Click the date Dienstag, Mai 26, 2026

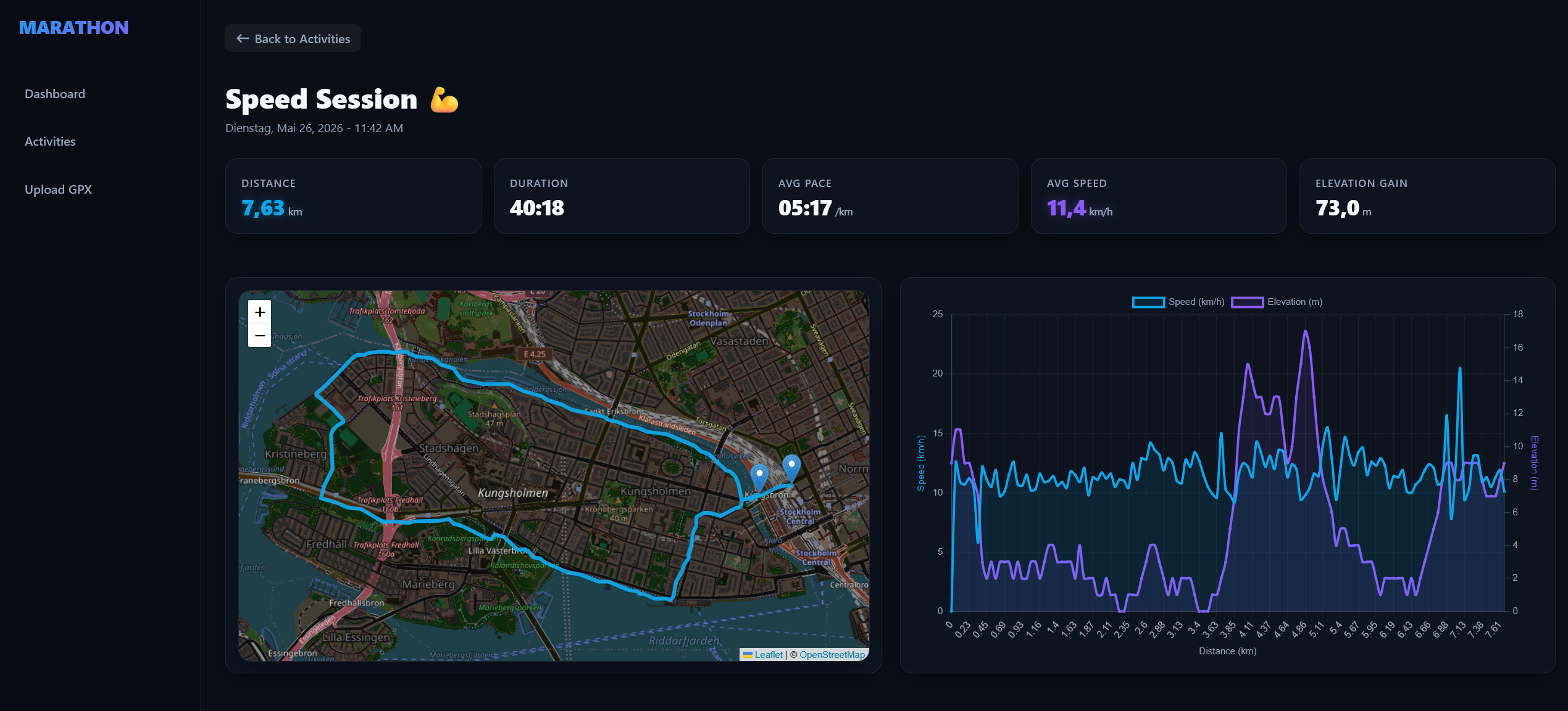pyautogui.click(x=284, y=128)
